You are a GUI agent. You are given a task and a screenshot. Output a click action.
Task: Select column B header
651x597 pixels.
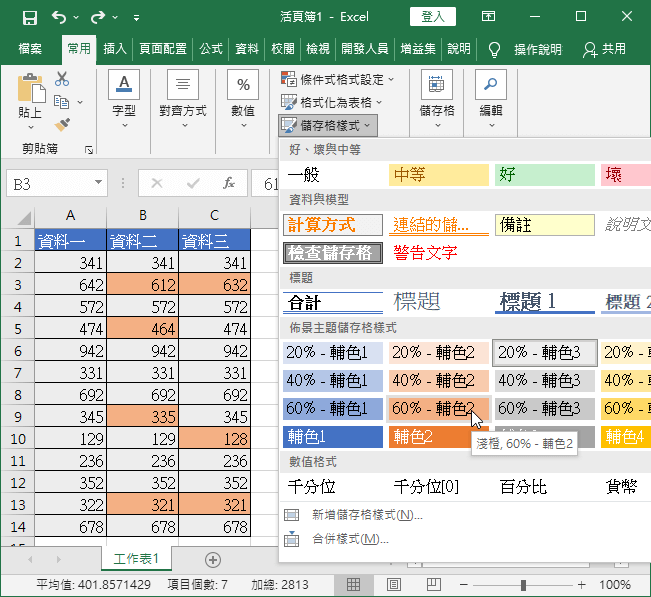142,215
